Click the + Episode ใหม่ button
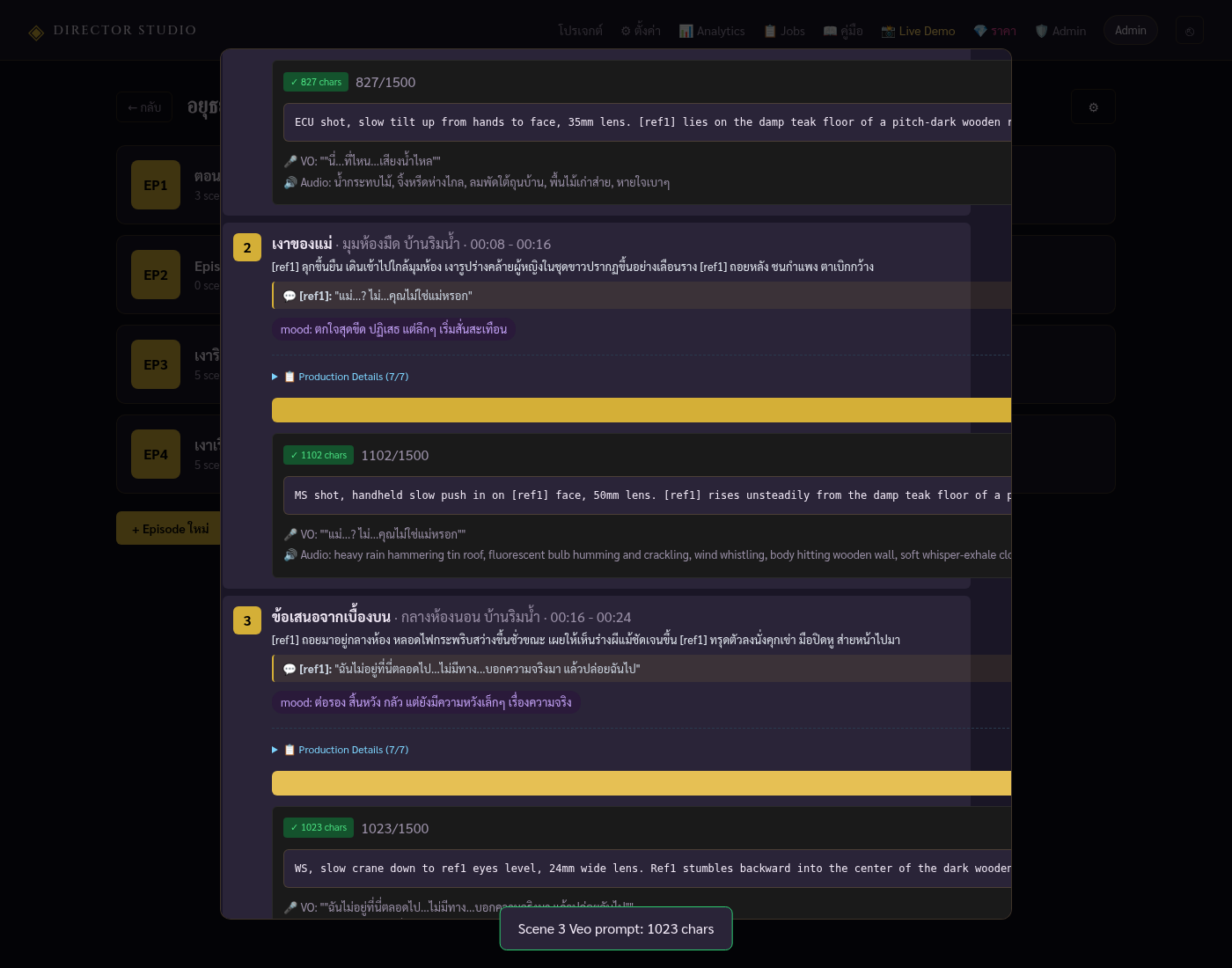This screenshot has width=1232, height=968. pos(169,528)
